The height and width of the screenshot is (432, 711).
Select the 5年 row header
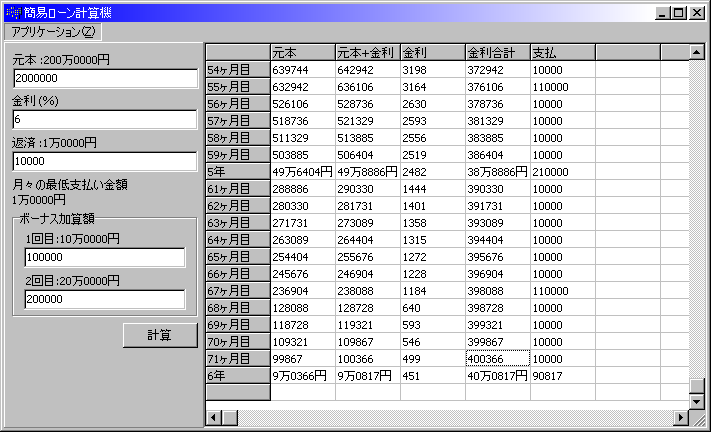[237, 172]
